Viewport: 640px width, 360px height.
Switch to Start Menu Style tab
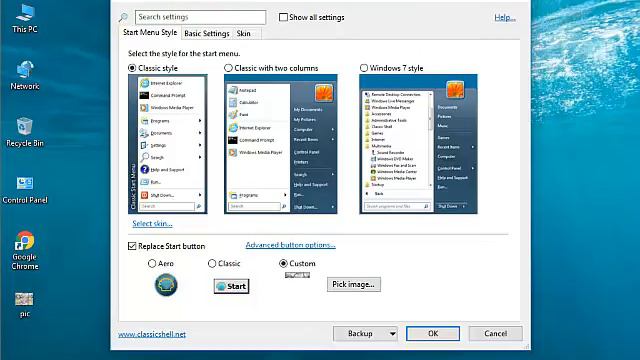click(150, 33)
